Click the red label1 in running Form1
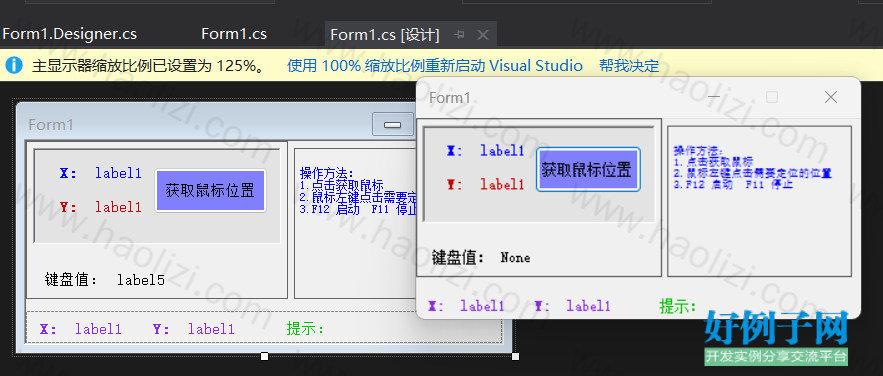This screenshot has height=376, width=883. click(502, 184)
